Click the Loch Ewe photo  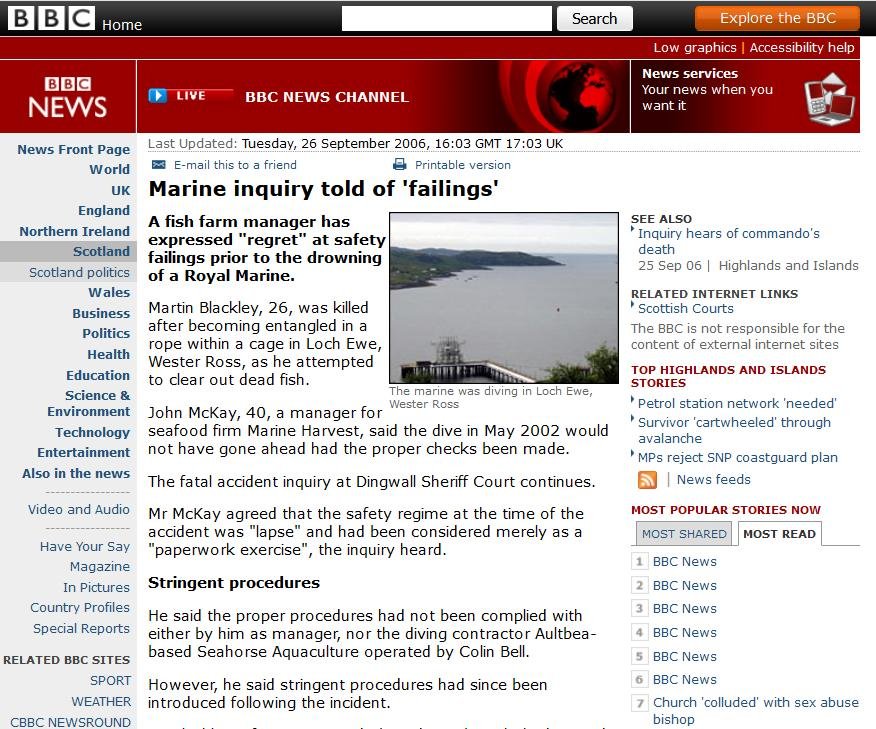pos(503,298)
